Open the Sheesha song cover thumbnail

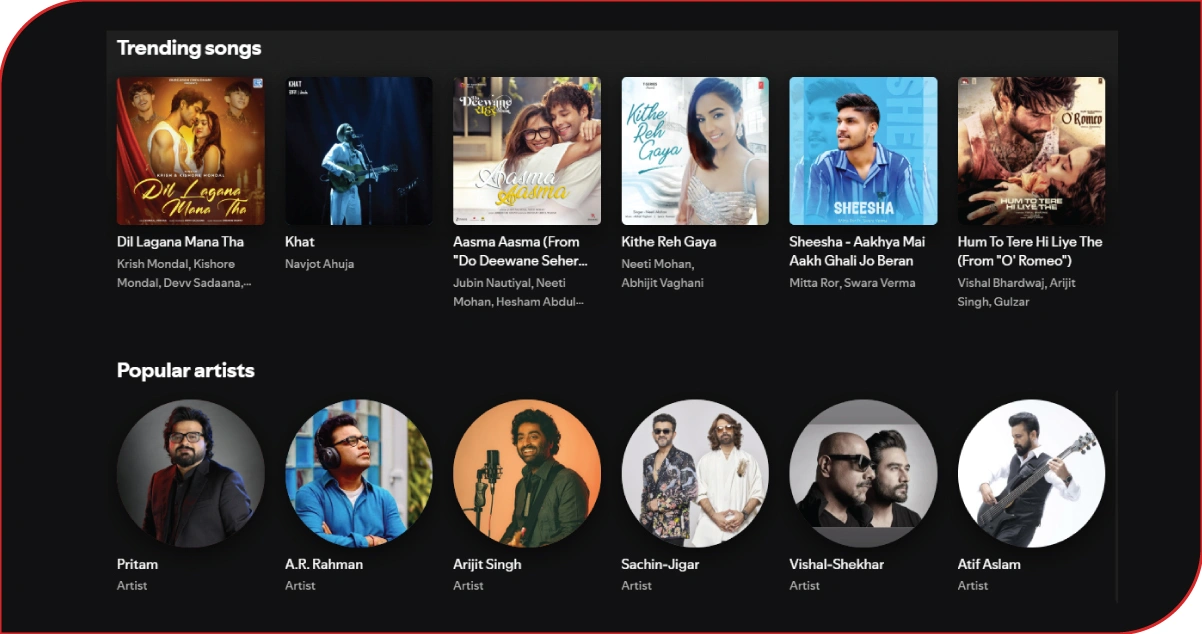click(x=863, y=151)
